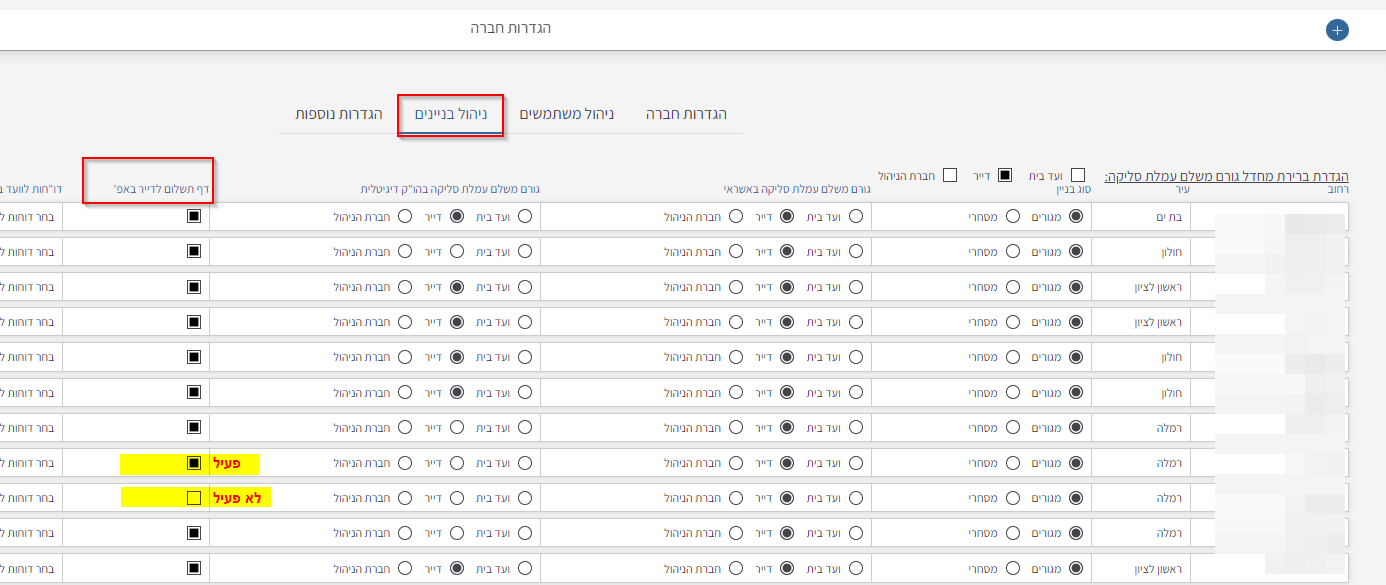Open the בחר דוחות dropdown in בת ים row
This screenshot has width=1386, height=585.
tap(30, 216)
